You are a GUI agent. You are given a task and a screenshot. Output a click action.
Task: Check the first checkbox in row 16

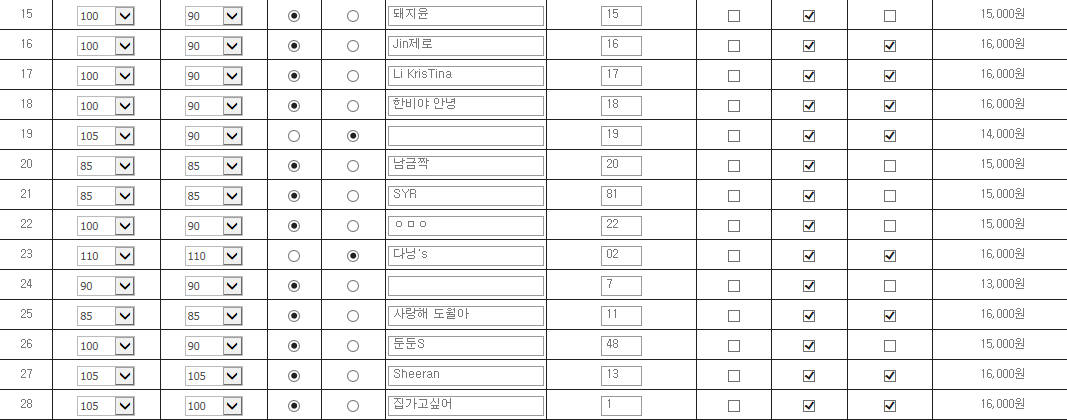(x=734, y=46)
